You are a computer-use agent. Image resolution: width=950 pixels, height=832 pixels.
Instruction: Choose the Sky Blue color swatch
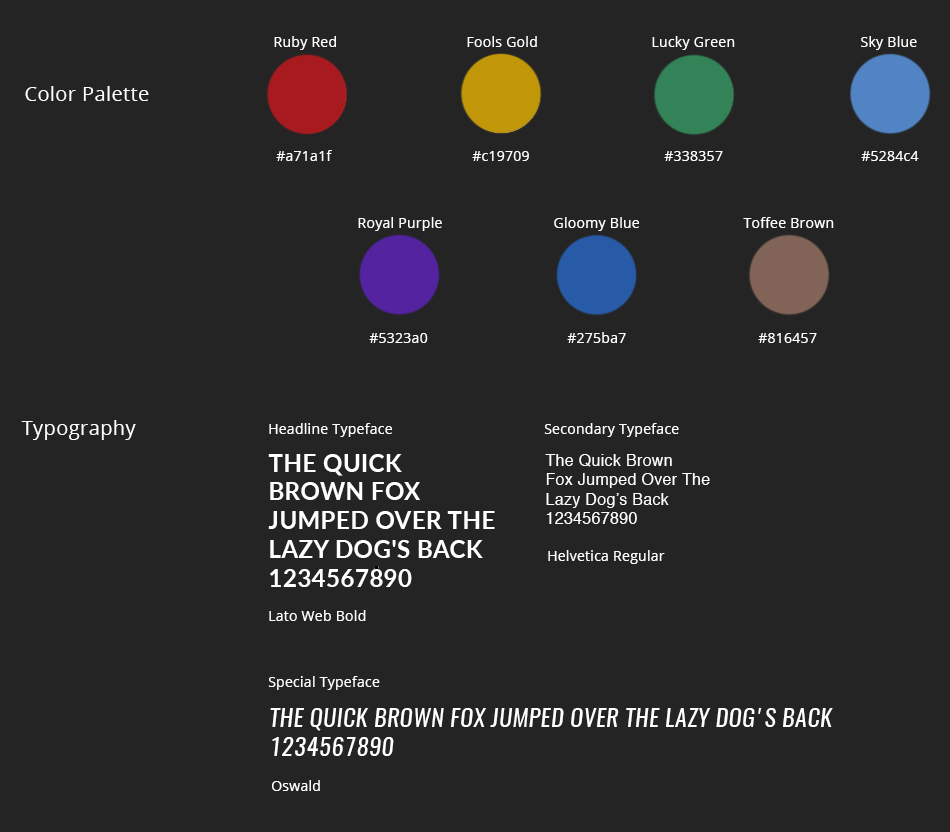(890, 94)
